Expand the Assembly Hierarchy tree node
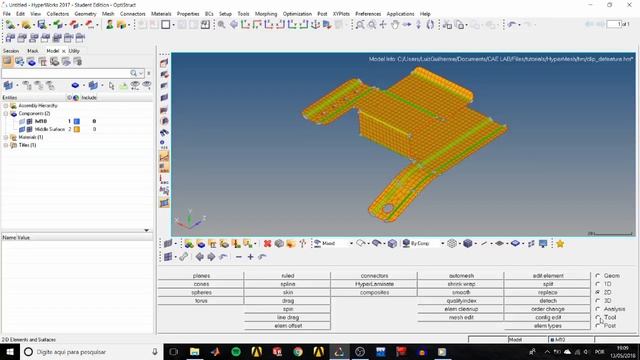Screen dimensions: 640x360 pyautogui.click(x=6, y=106)
